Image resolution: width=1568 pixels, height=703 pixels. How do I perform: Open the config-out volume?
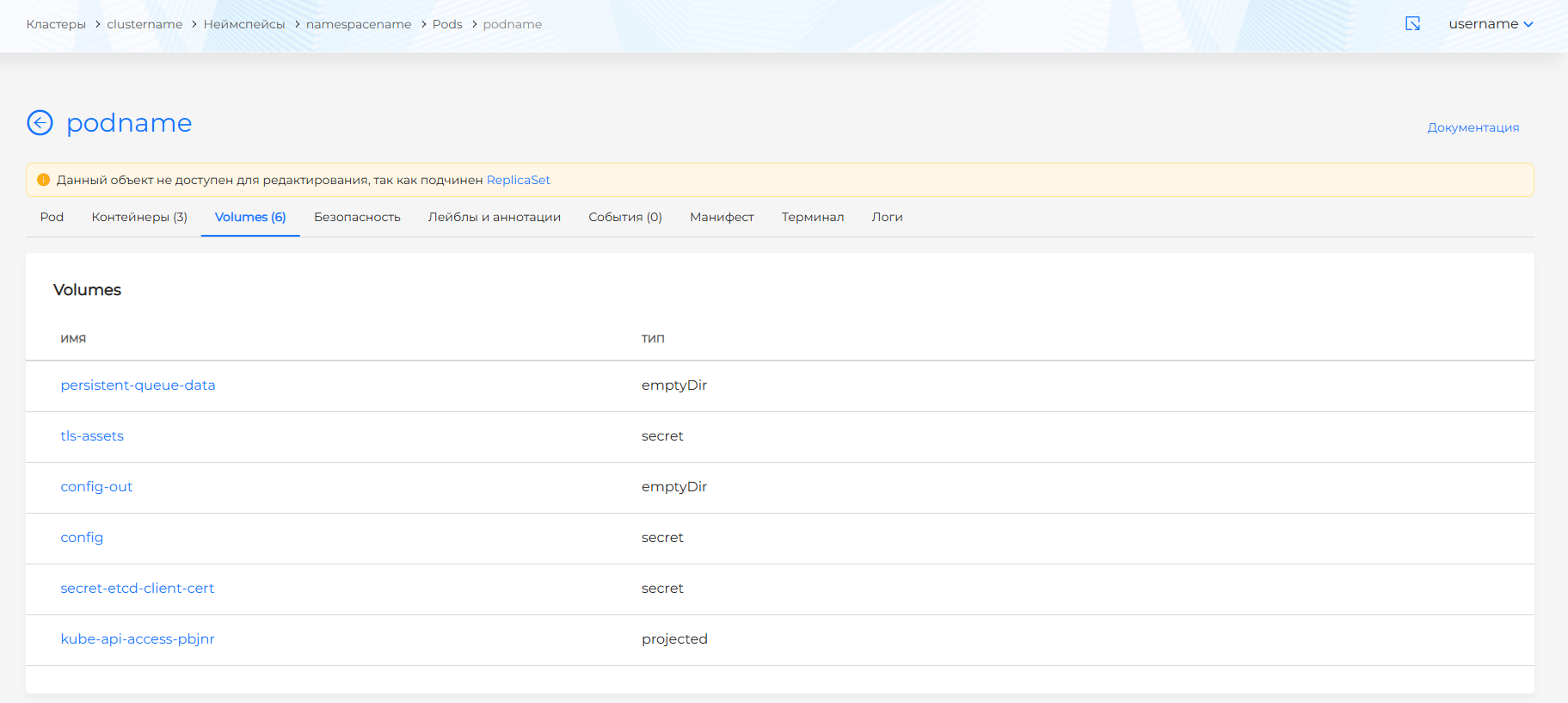point(96,487)
